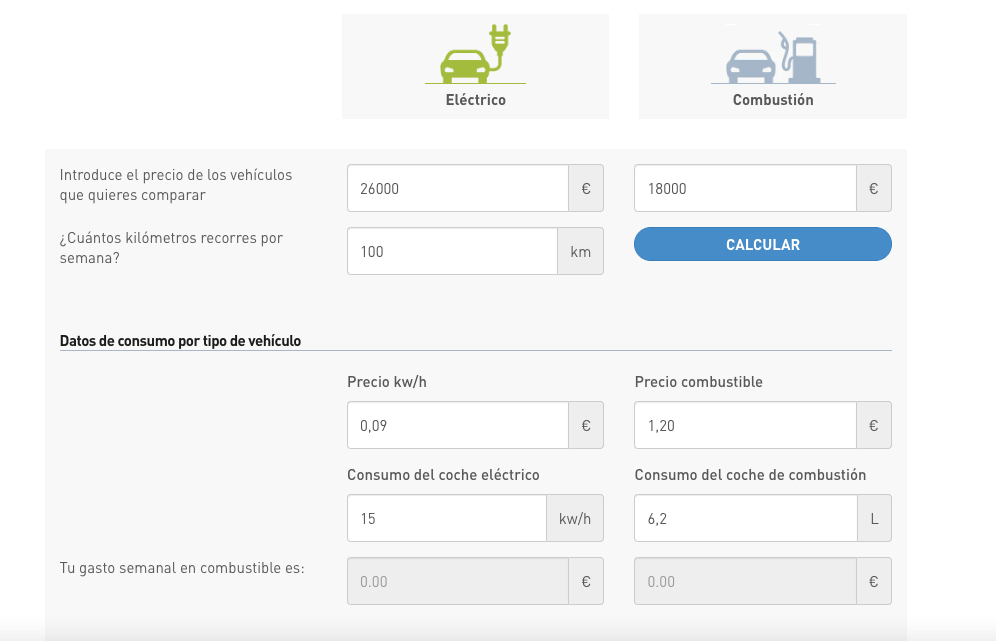The image size is (996, 641).
Task: Select the combustion car and fuel pump icon
Action: click(x=773, y=57)
